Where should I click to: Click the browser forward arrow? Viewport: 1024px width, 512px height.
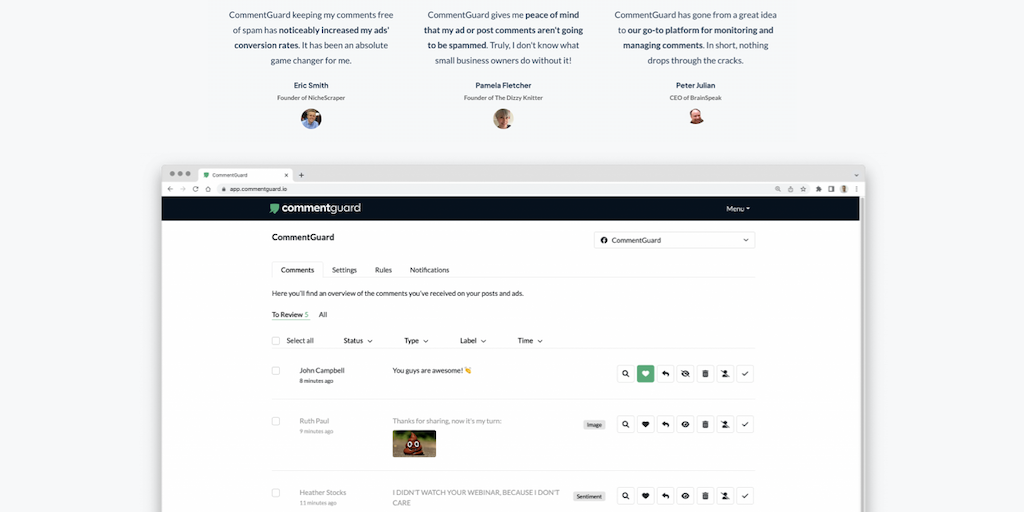coord(183,189)
